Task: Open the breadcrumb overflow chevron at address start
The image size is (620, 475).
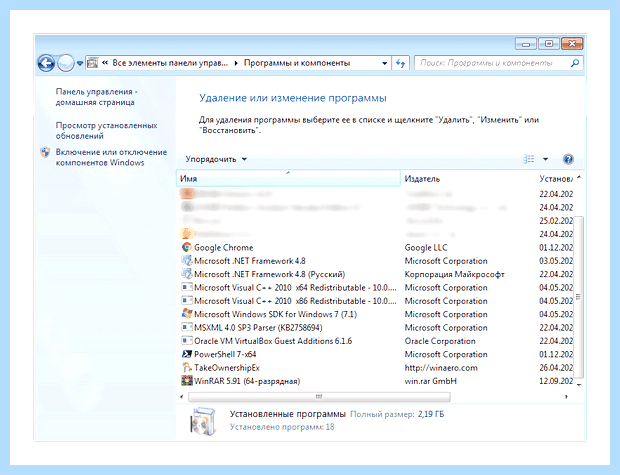Action: pyautogui.click(x=105, y=63)
